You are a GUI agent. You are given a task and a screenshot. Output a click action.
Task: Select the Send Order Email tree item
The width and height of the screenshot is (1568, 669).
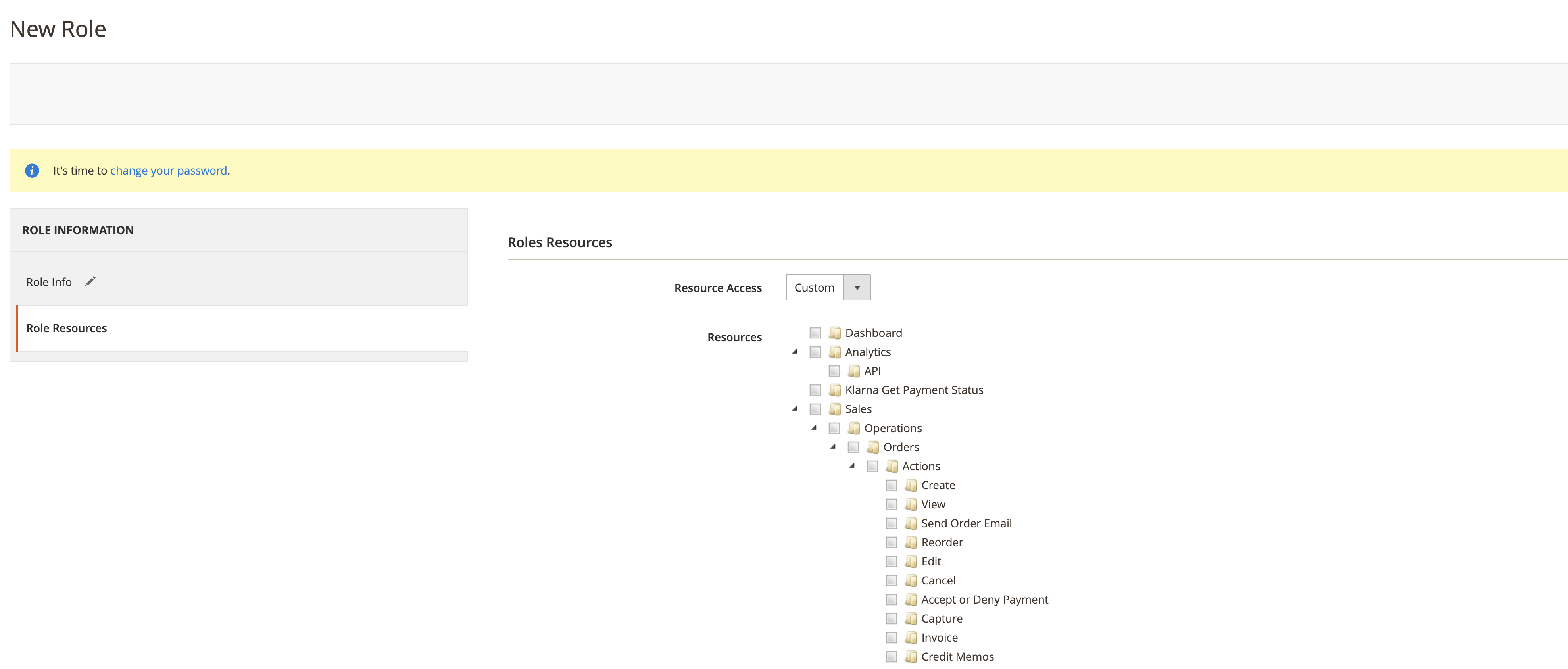pos(966,523)
